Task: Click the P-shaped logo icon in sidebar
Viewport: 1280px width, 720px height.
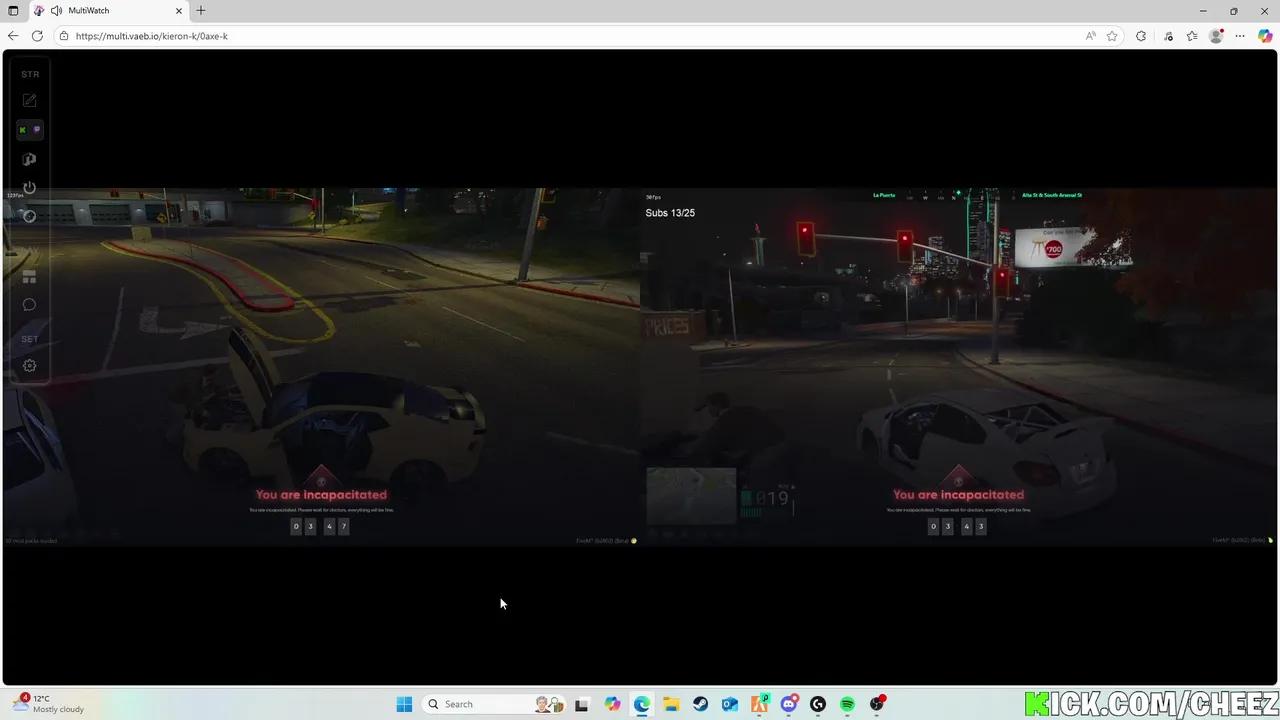Action: [x=30, y=159]
